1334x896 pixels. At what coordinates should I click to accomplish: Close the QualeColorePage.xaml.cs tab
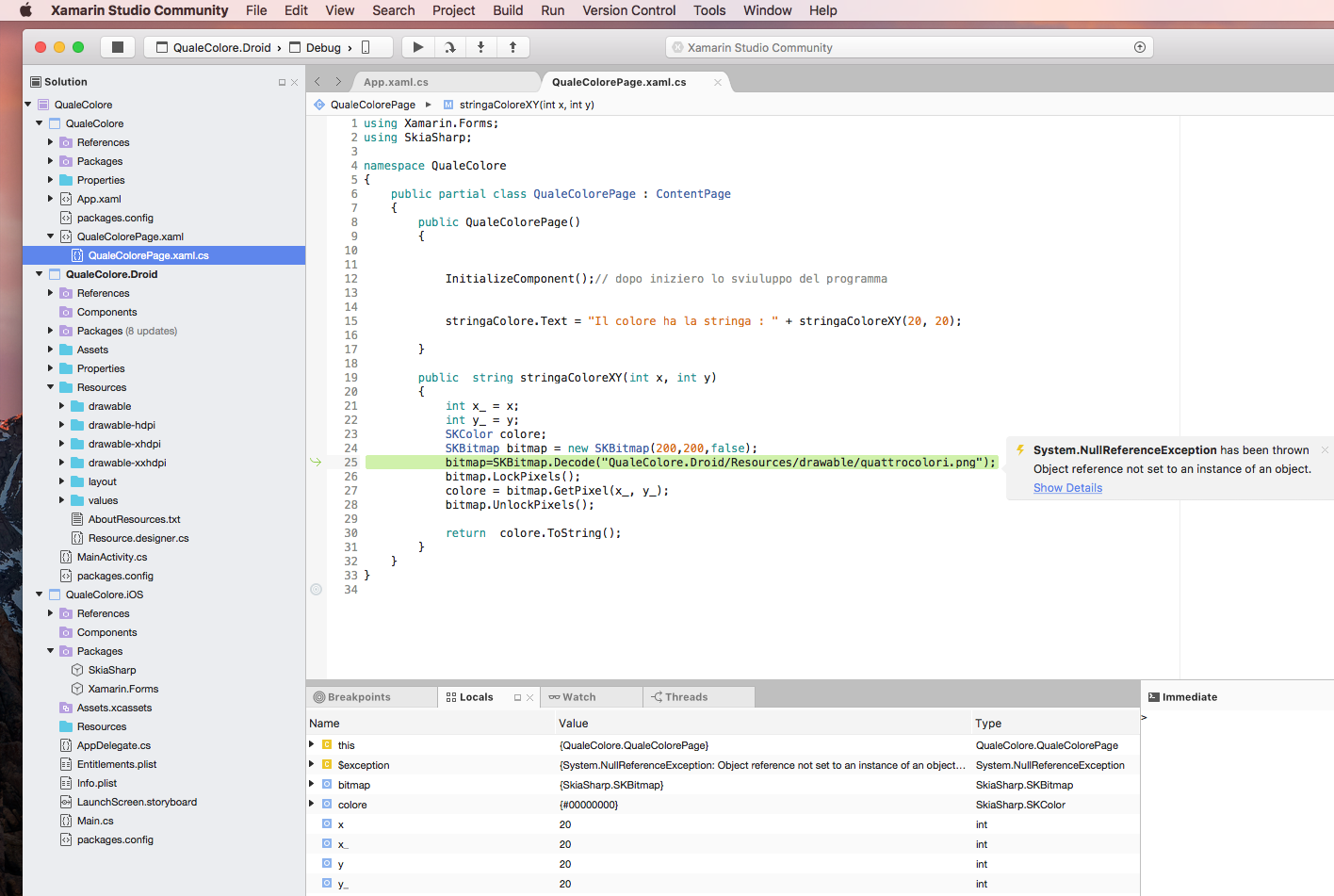pyautogui.click(x=718, y=83)
